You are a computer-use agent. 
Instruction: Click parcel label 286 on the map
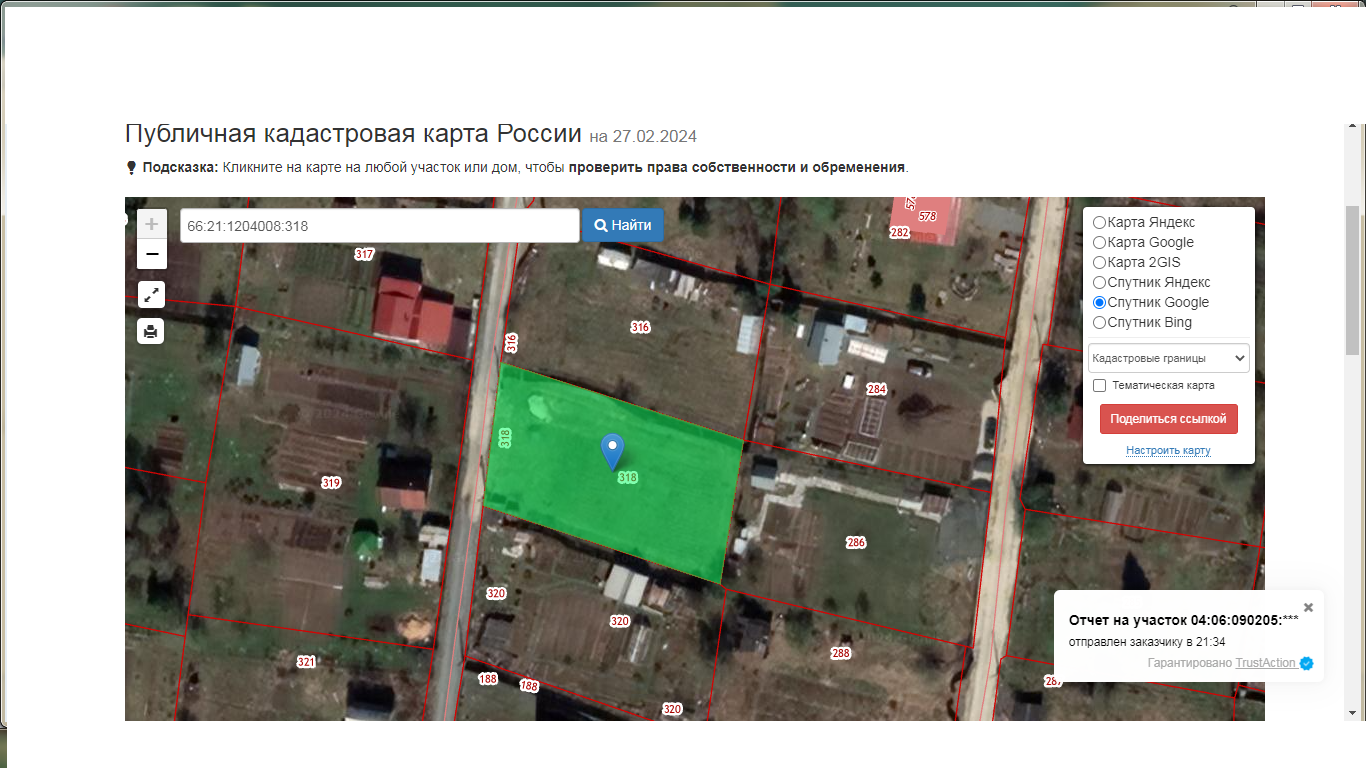coord(856,543)
